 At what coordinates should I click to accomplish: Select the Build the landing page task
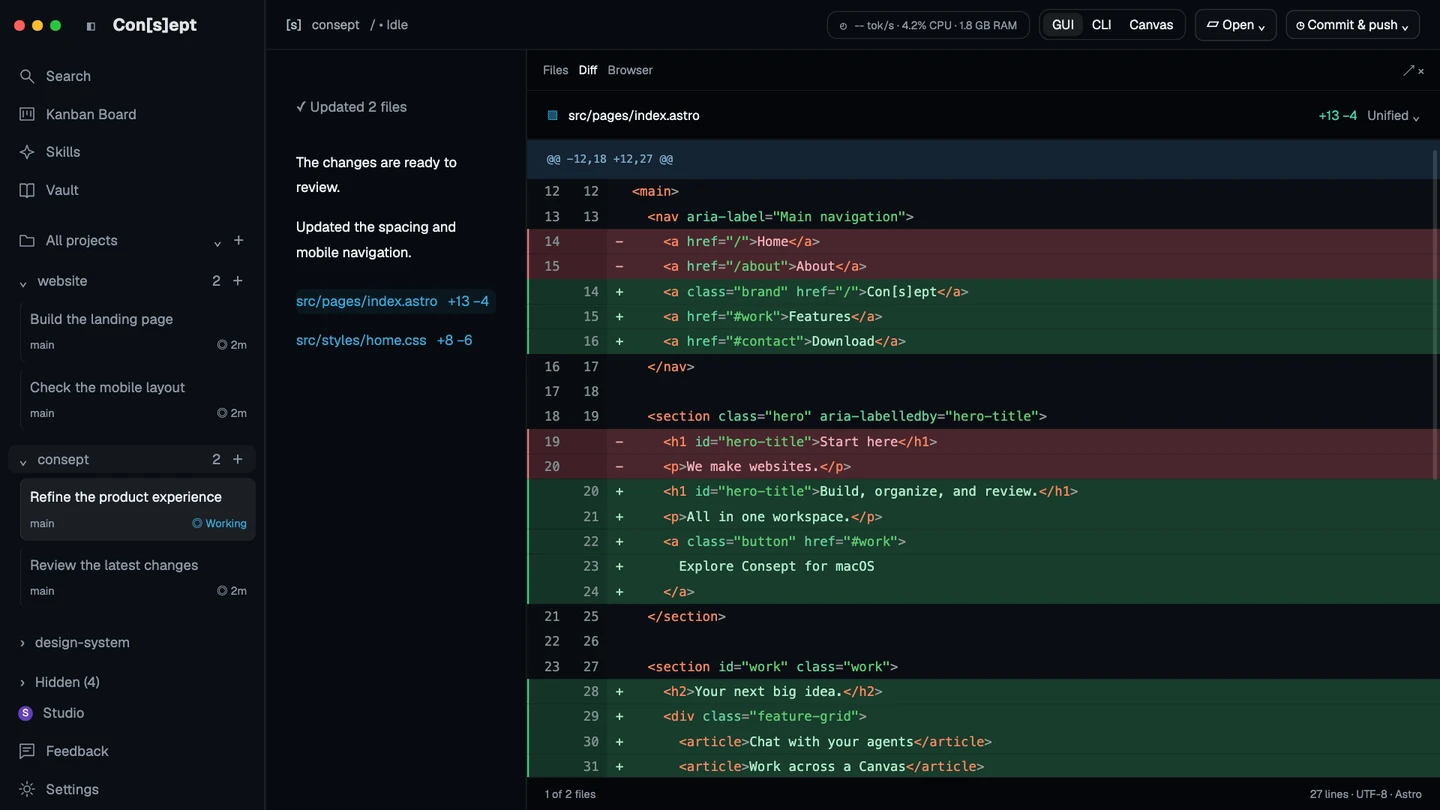138,331
